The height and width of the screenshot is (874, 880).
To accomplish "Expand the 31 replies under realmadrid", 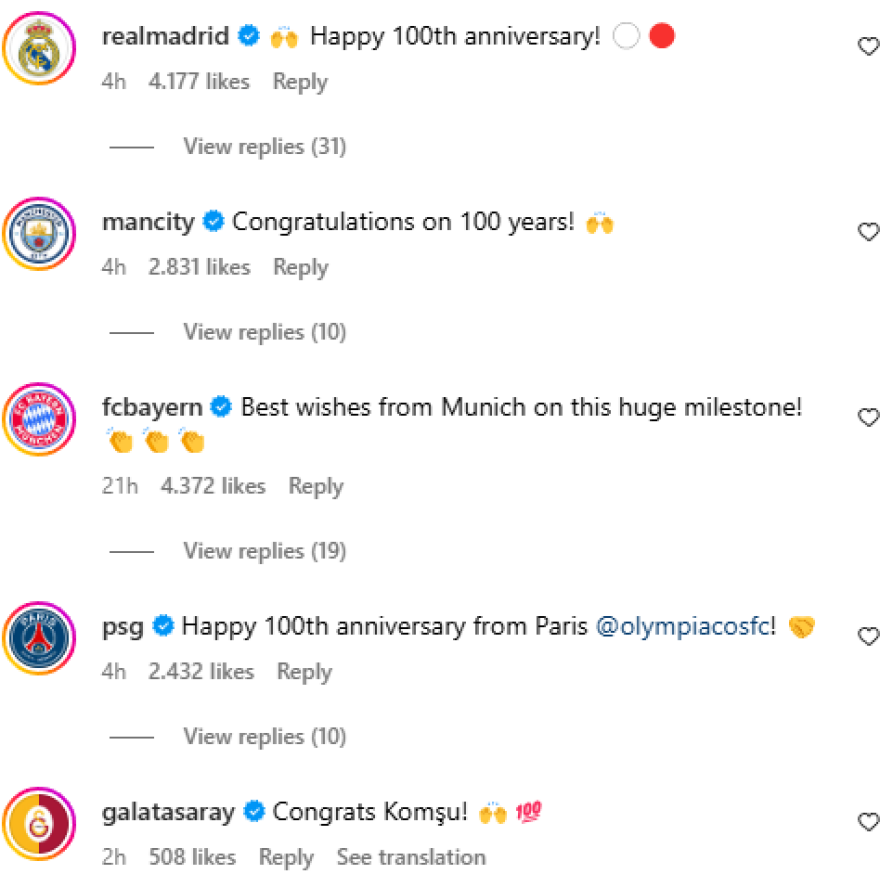I will 264,147.
